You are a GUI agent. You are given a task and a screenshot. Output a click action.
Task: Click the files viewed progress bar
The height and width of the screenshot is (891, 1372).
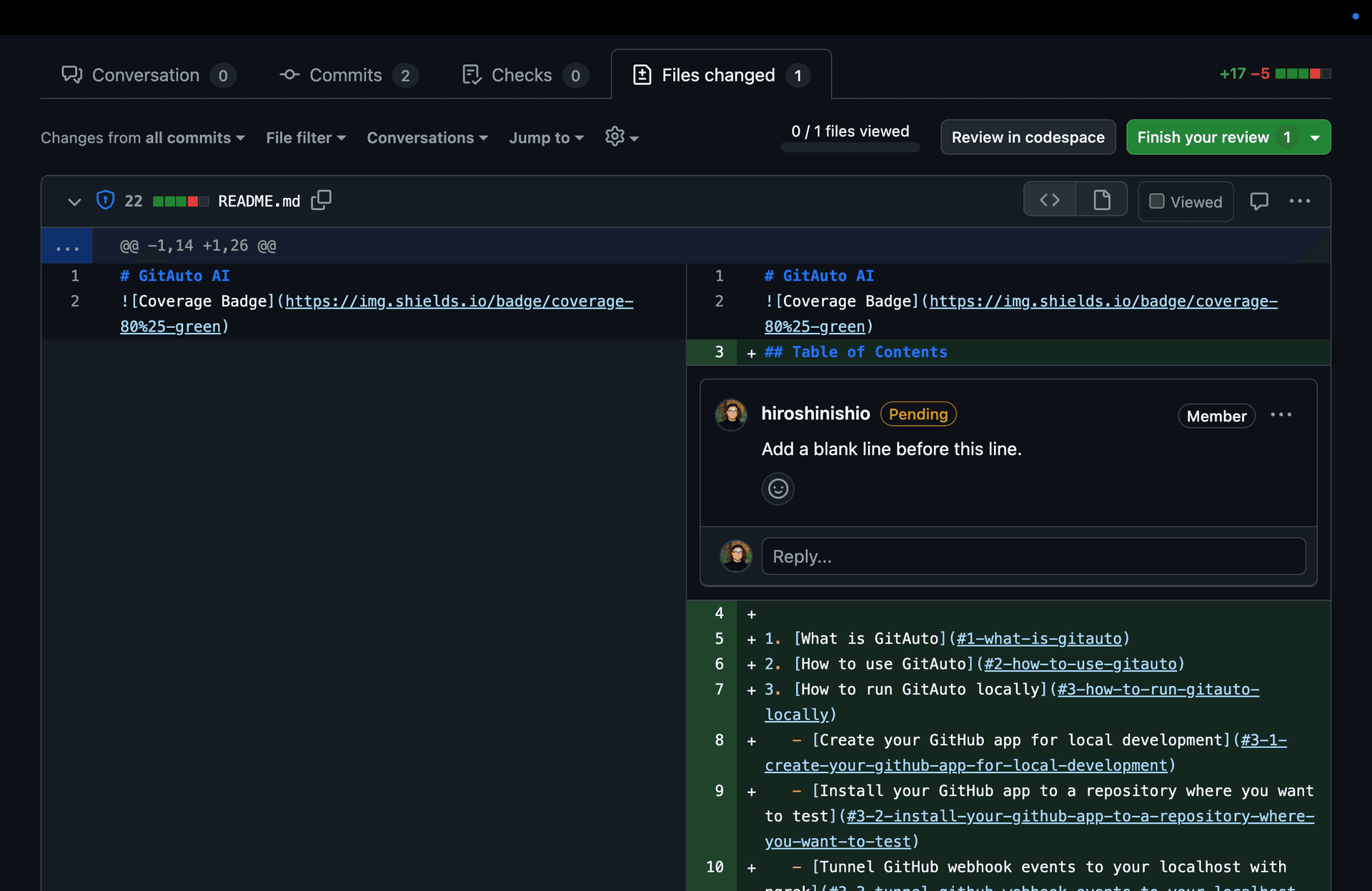click(850, 148)
